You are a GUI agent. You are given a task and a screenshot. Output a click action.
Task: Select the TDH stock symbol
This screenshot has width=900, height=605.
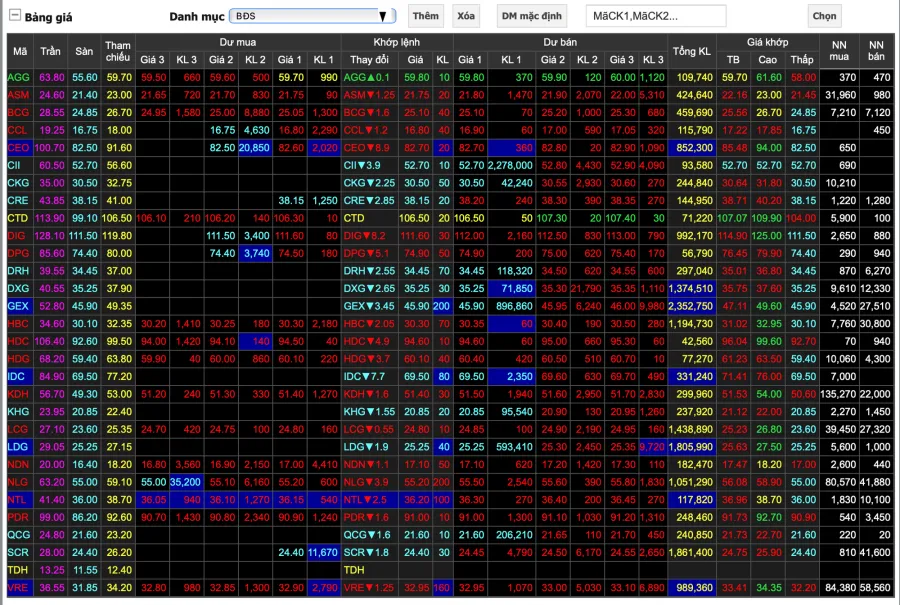(x=18, y=569)
